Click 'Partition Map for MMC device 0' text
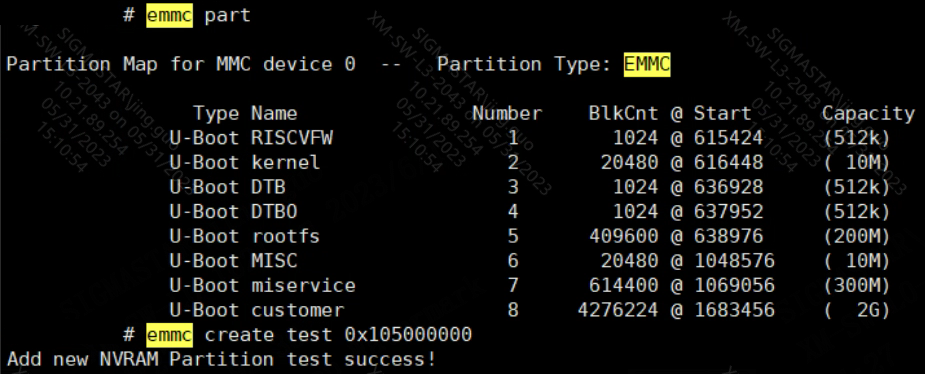The width and height of the screenshot is (925, 374). (x=181, y=64)
